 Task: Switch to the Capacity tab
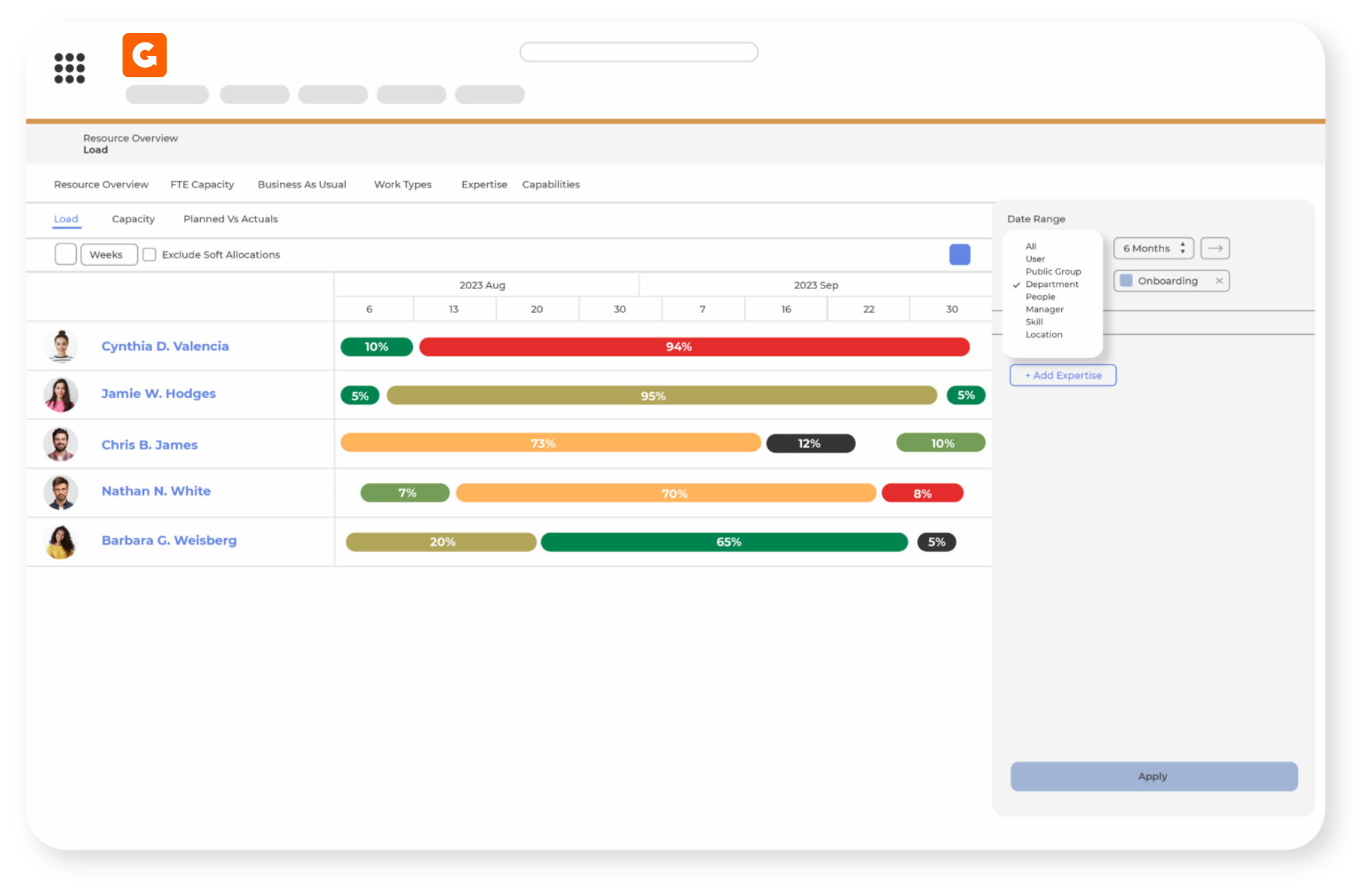coord(133,219)
